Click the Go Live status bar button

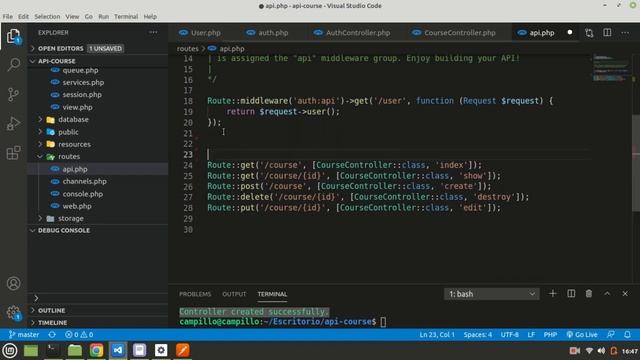(x=582, y=334)
